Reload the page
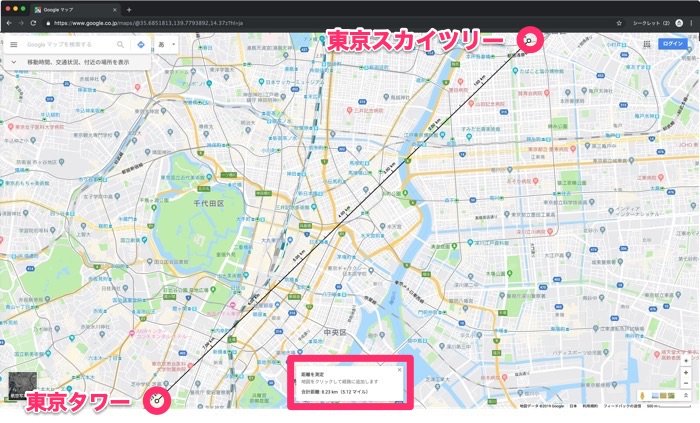The image size is (700, 423). pyautogui.click(x=33, y=23)
